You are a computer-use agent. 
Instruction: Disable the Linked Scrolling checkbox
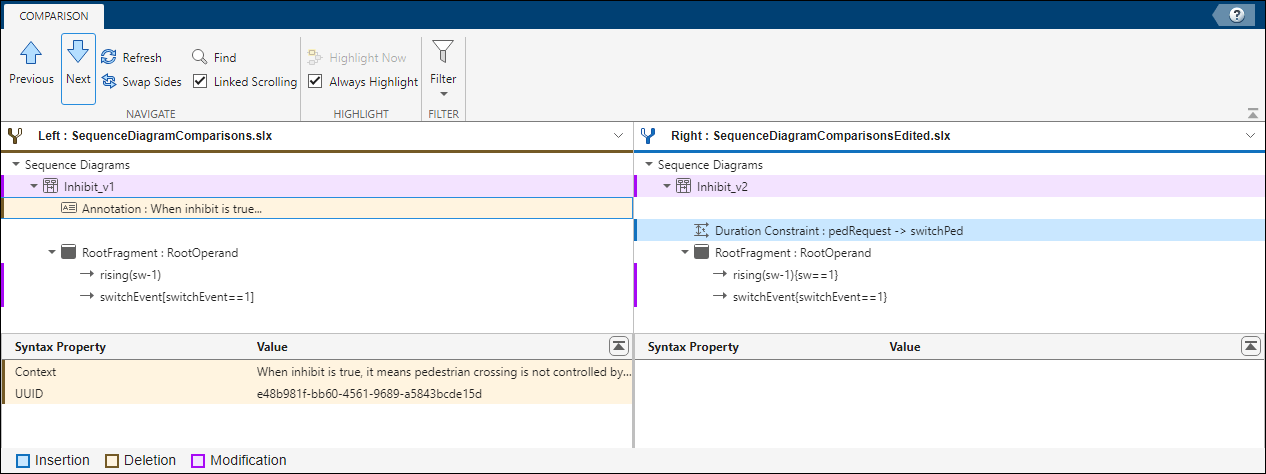coord(200,82)
